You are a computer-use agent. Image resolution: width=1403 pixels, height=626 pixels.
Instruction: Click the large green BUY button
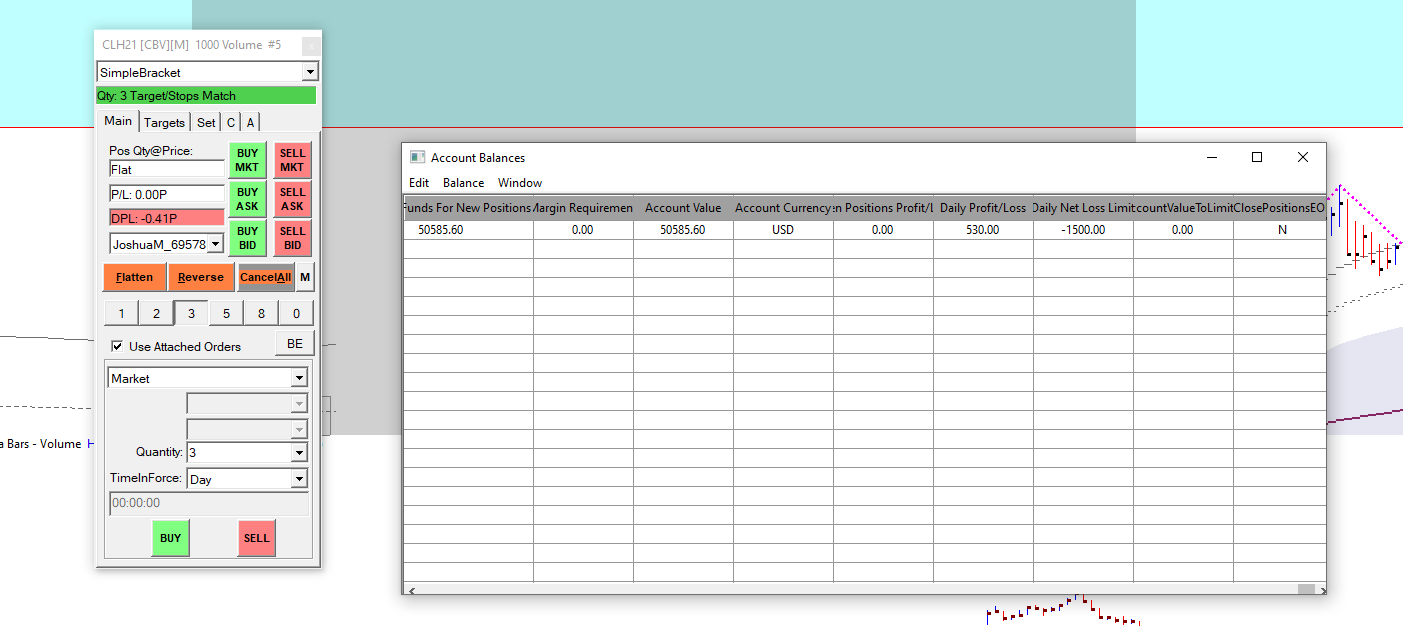pyautogui.click(x=171, y=538)
